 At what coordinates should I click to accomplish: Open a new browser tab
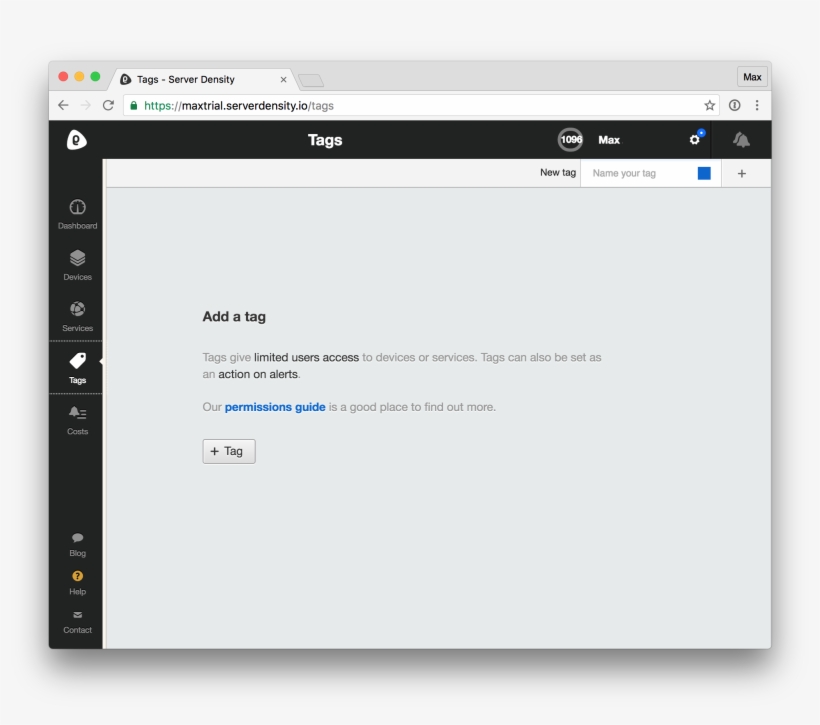pyautogui.click(x=310, y=79)
